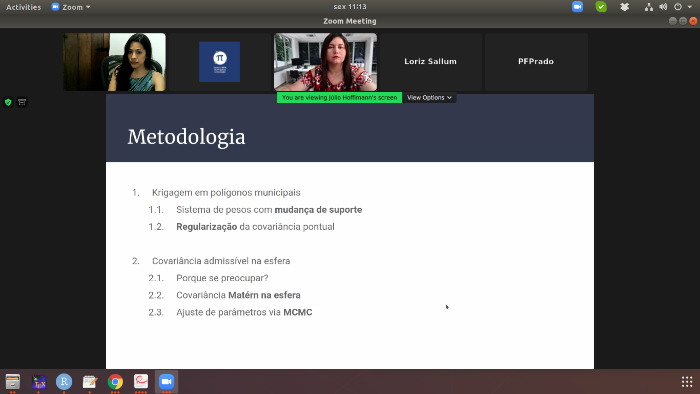Screen dimensions: 700x394
Task: Open the Files manager in the dock
Action: pyautogui.click(x=13, y=382)
